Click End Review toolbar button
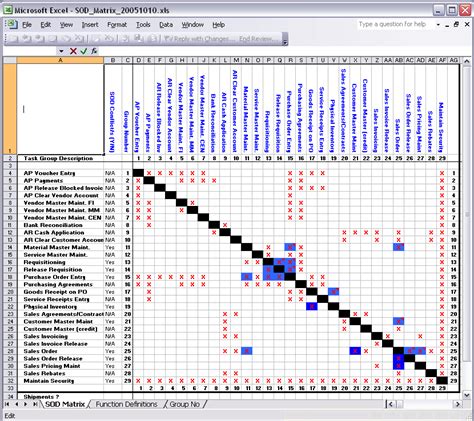 (x=259, y=39)
